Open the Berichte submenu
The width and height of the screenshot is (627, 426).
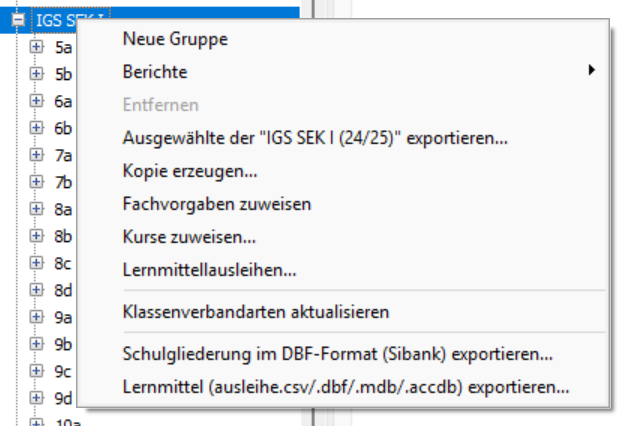[155, 72]
